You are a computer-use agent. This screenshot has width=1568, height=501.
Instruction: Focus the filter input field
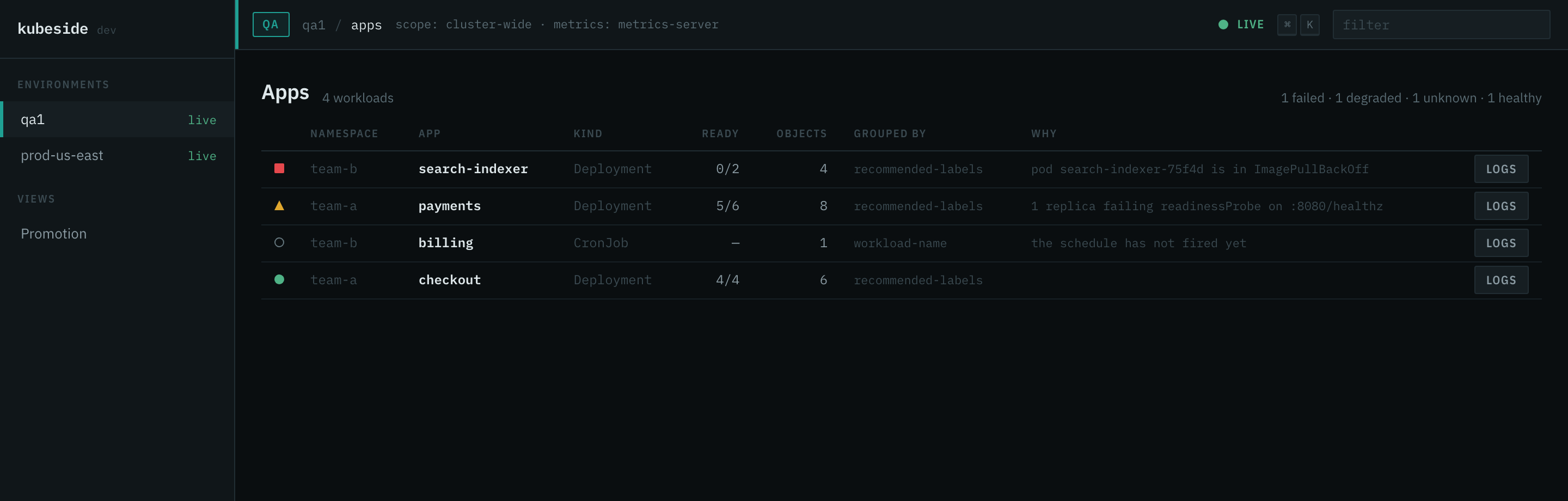pyautogui.click(x=1441, y=25)
